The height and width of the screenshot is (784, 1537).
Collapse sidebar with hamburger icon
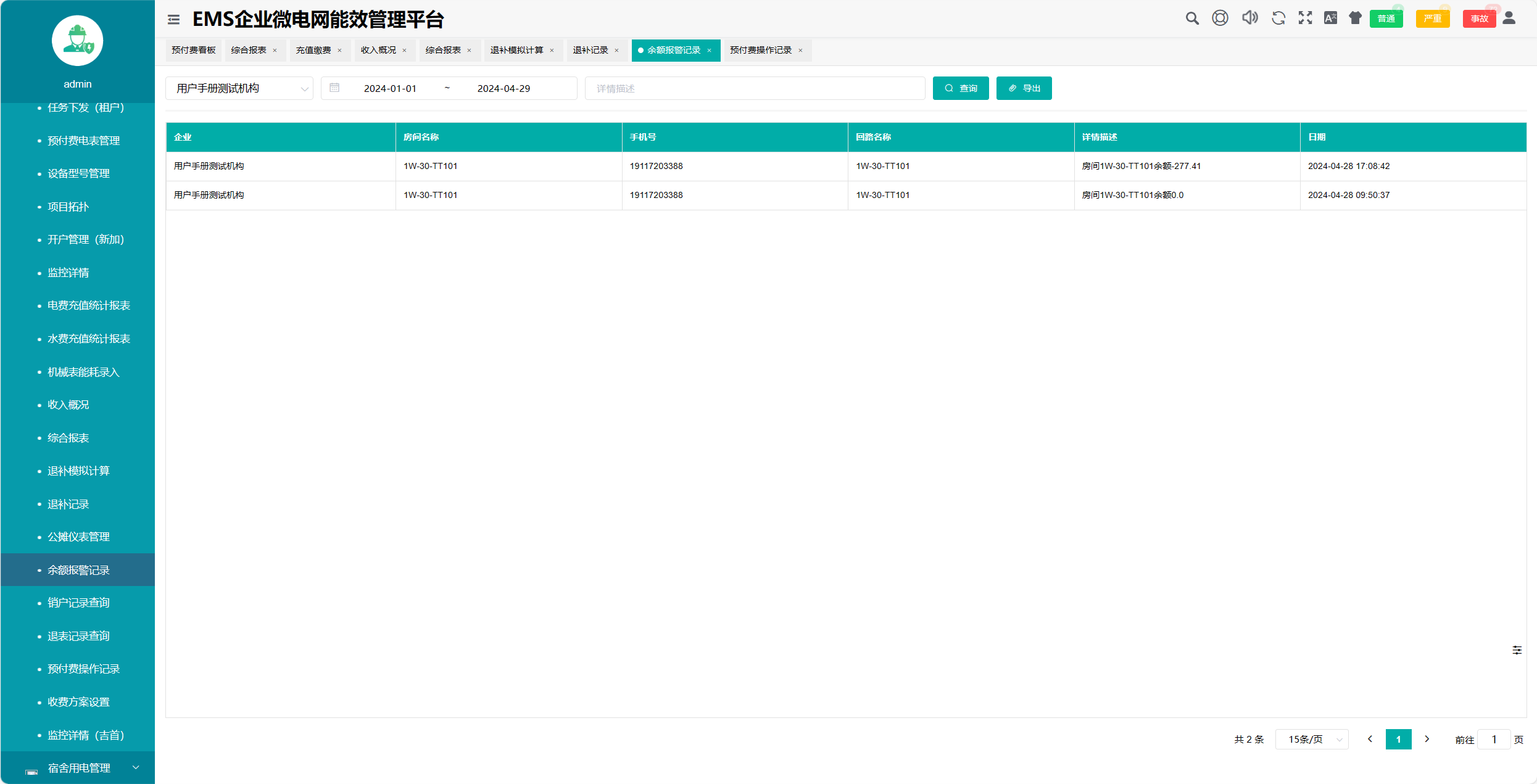point(173,20)
